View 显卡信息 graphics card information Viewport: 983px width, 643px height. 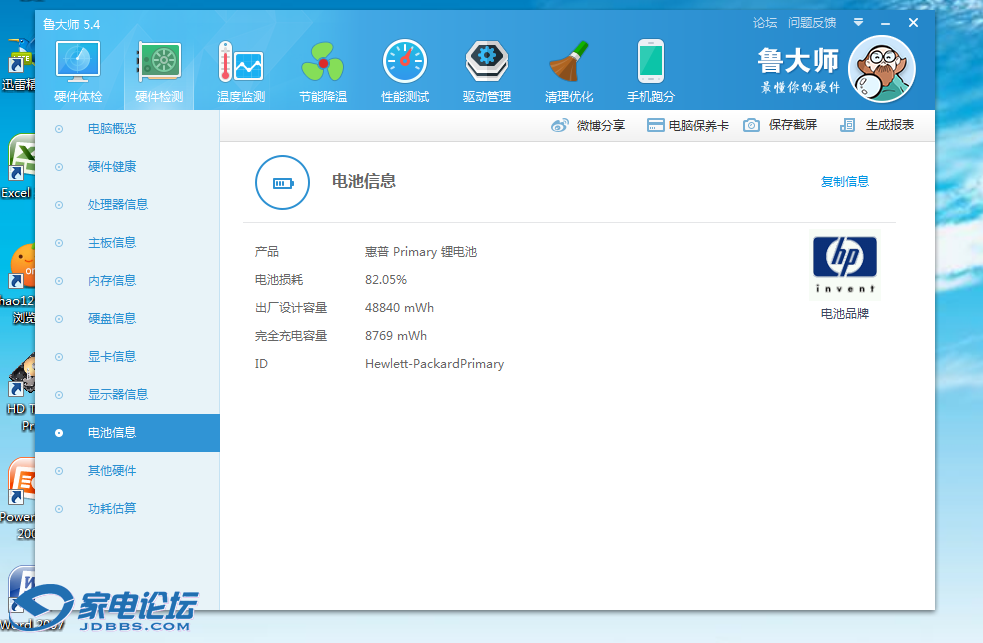pos(110,356)
